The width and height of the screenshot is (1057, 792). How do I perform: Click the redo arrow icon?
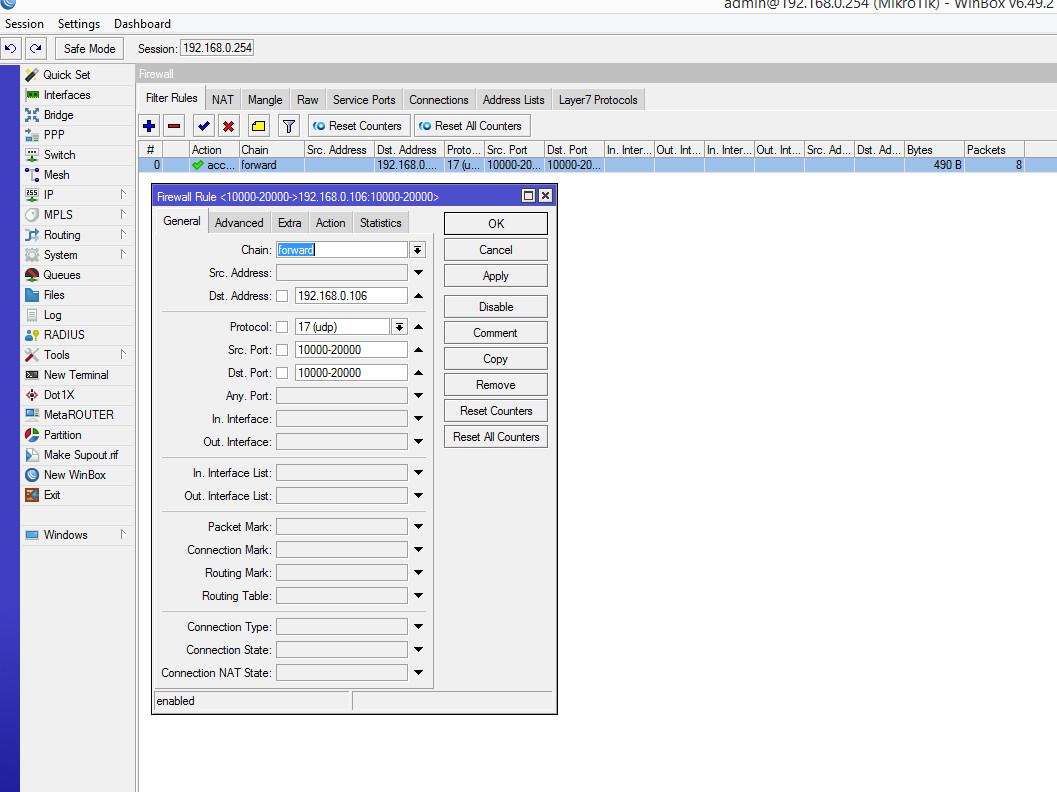(x=36, y=49)
